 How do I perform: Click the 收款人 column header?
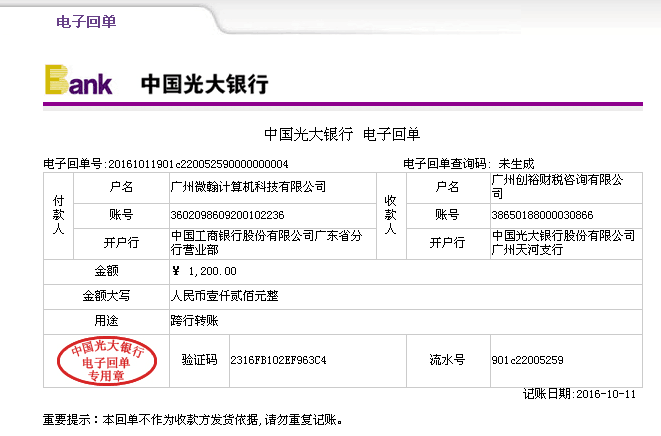tap(391, 215)
